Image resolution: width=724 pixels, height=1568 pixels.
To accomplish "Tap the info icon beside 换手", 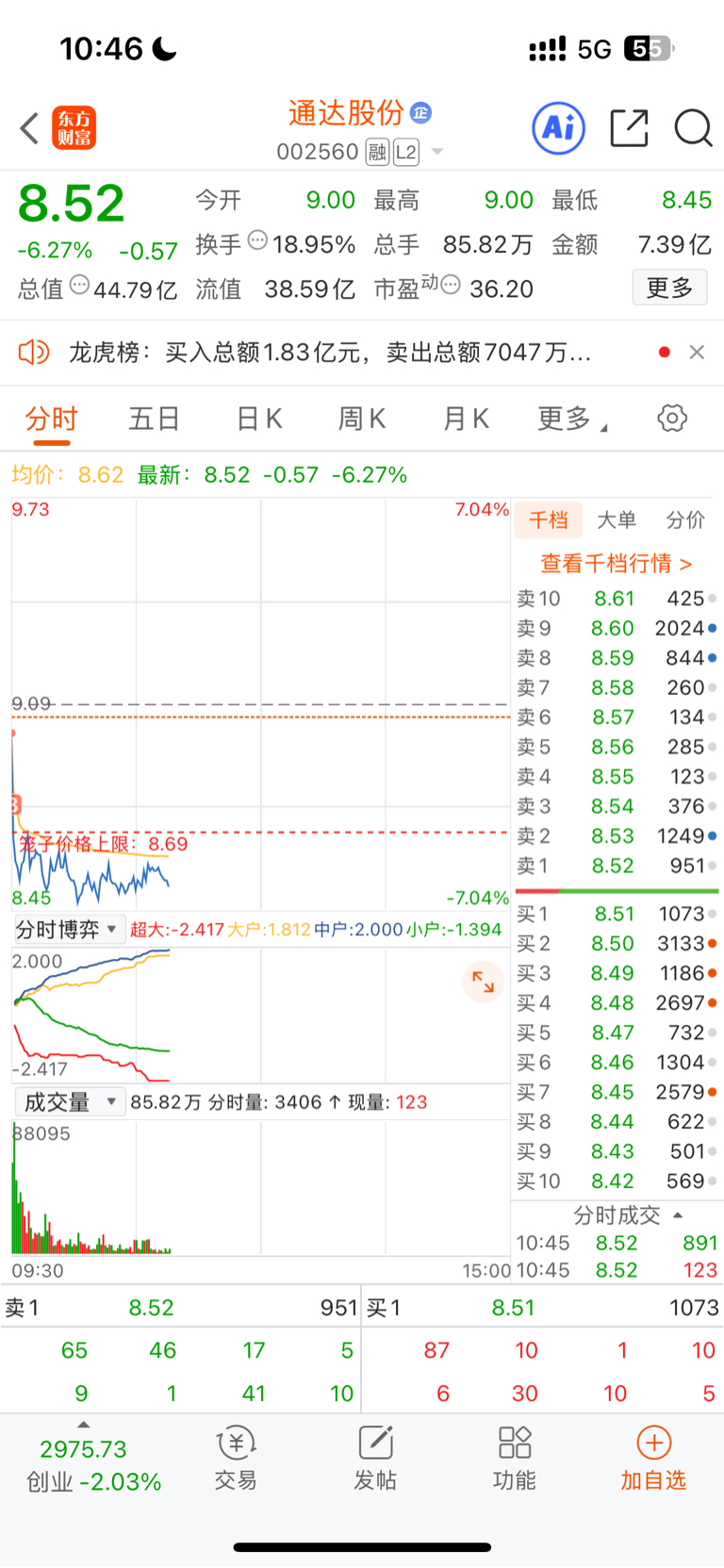I will [x=257, y=241].
